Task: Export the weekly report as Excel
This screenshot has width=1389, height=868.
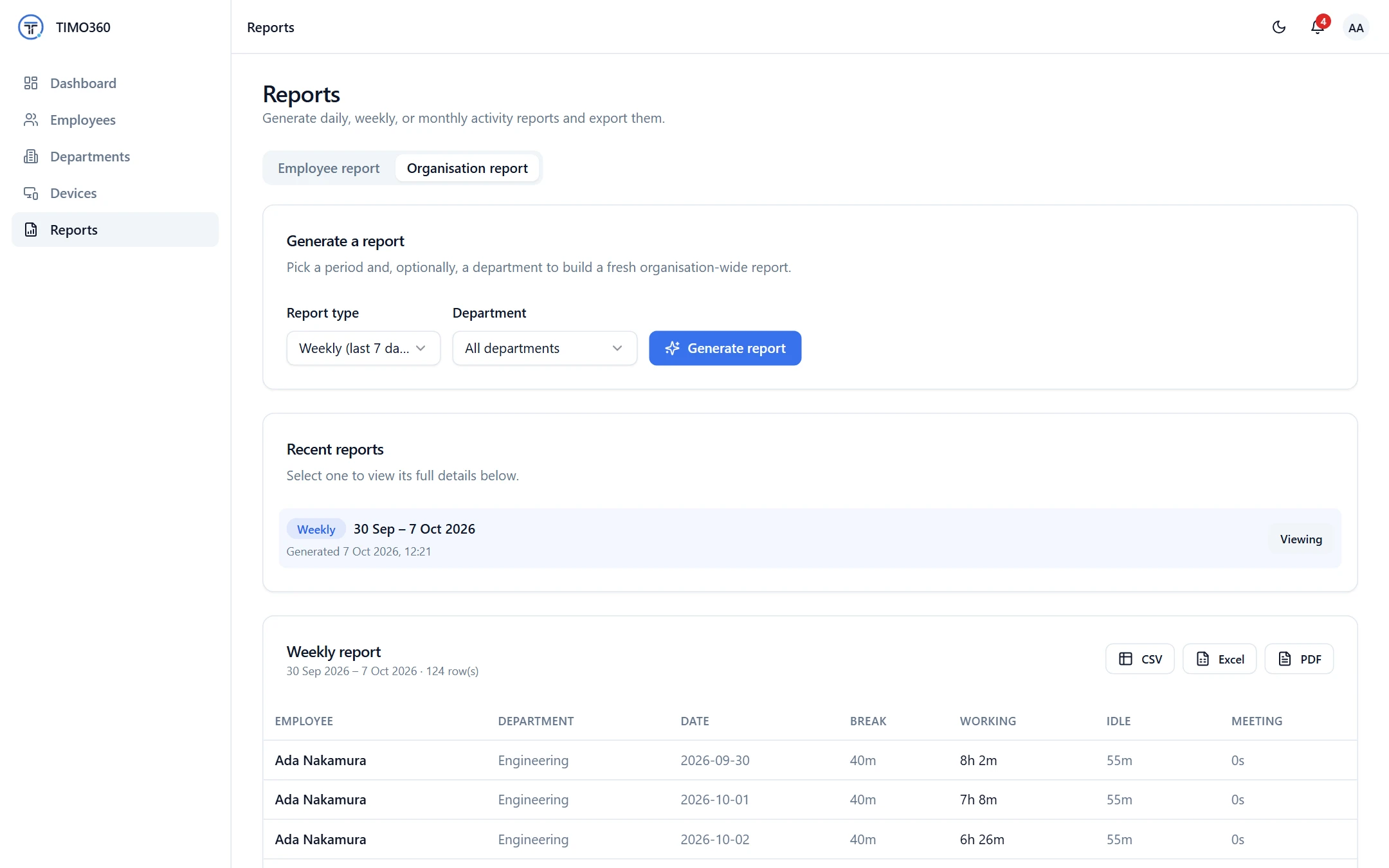Action: 1219,659
